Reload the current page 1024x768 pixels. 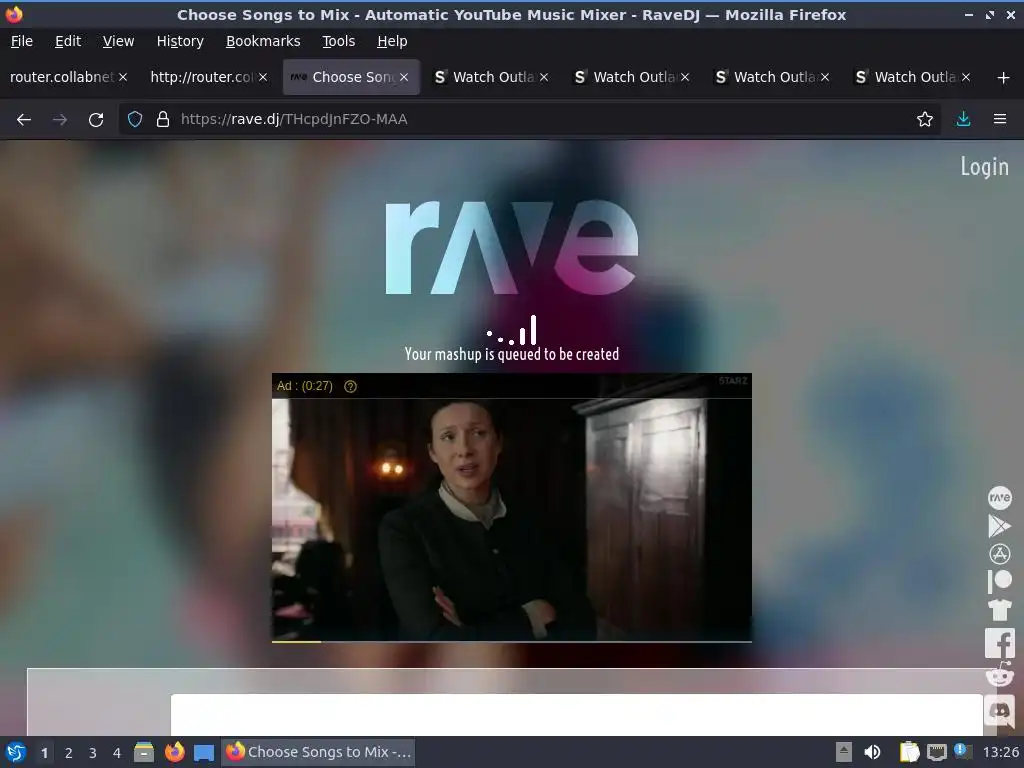pos(96,120)
